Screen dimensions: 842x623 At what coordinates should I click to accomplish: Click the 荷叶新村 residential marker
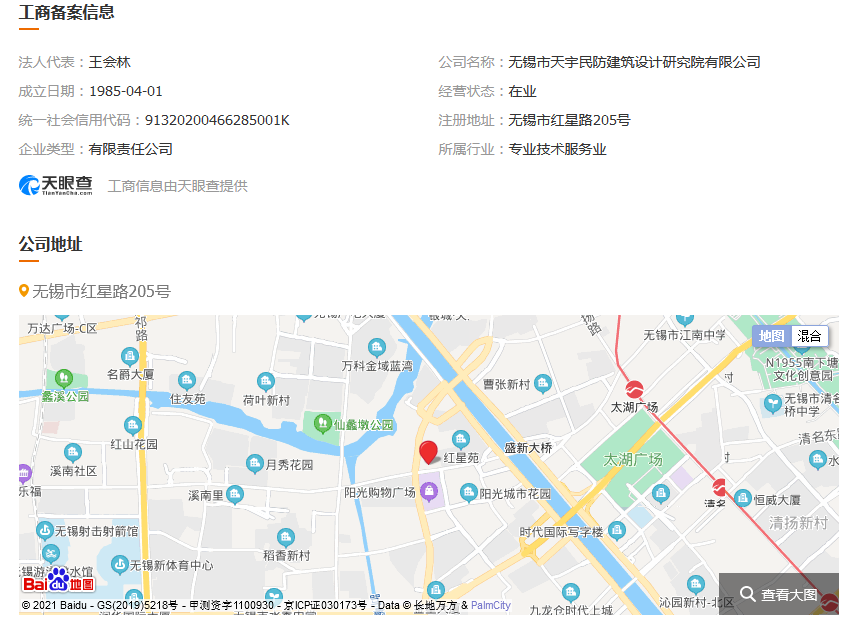click(266, 382)
